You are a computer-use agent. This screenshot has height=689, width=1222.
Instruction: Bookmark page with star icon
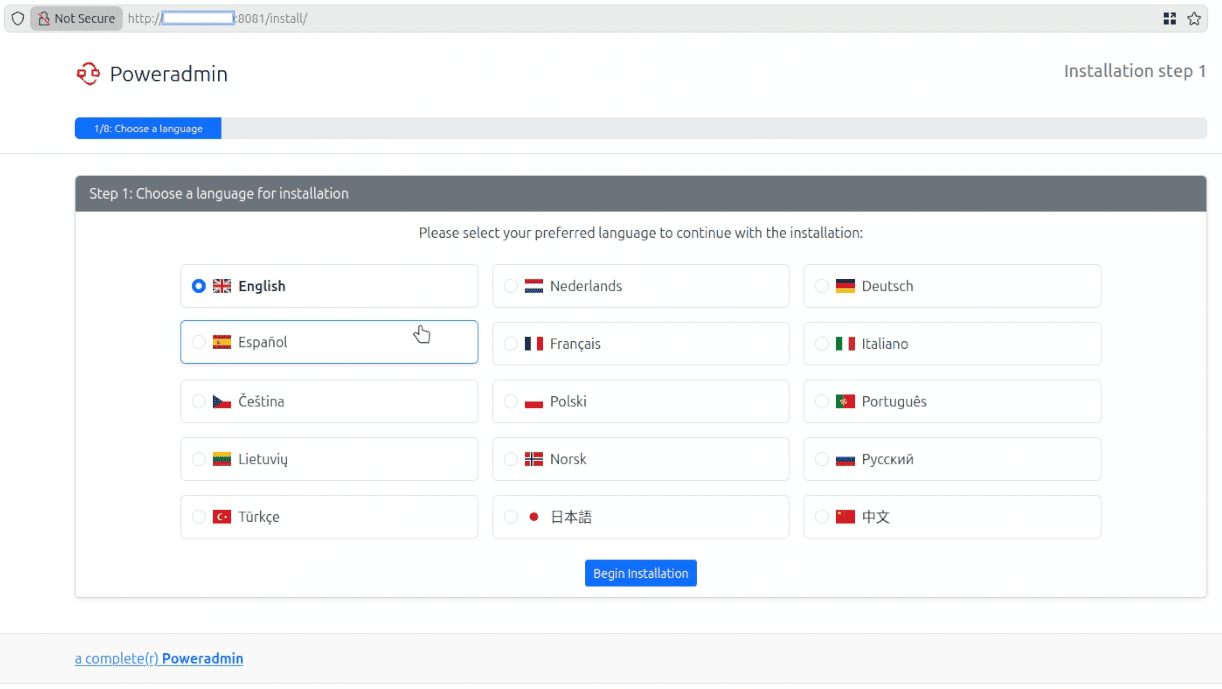tap(1193, 19)
